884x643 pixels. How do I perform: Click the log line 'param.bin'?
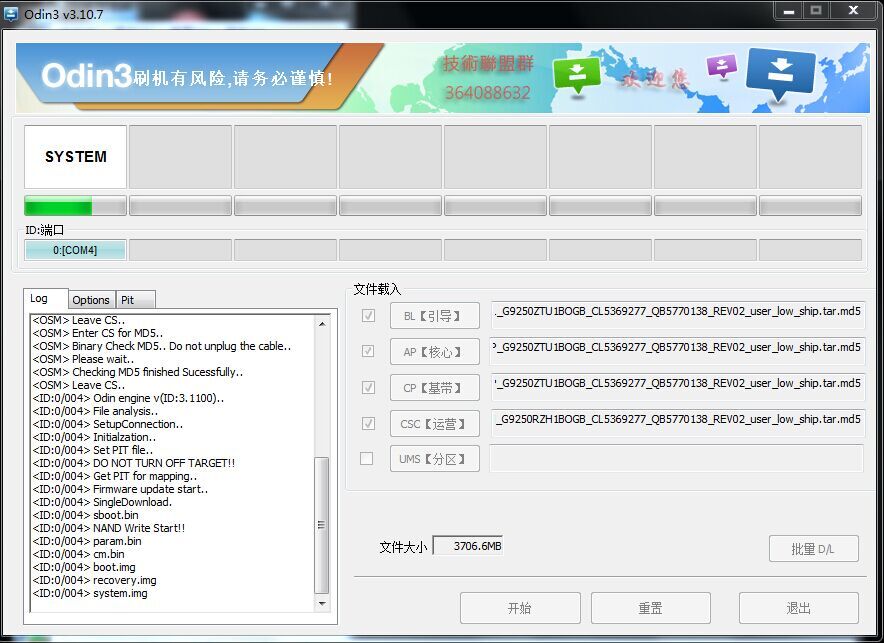tap(87, 541)
